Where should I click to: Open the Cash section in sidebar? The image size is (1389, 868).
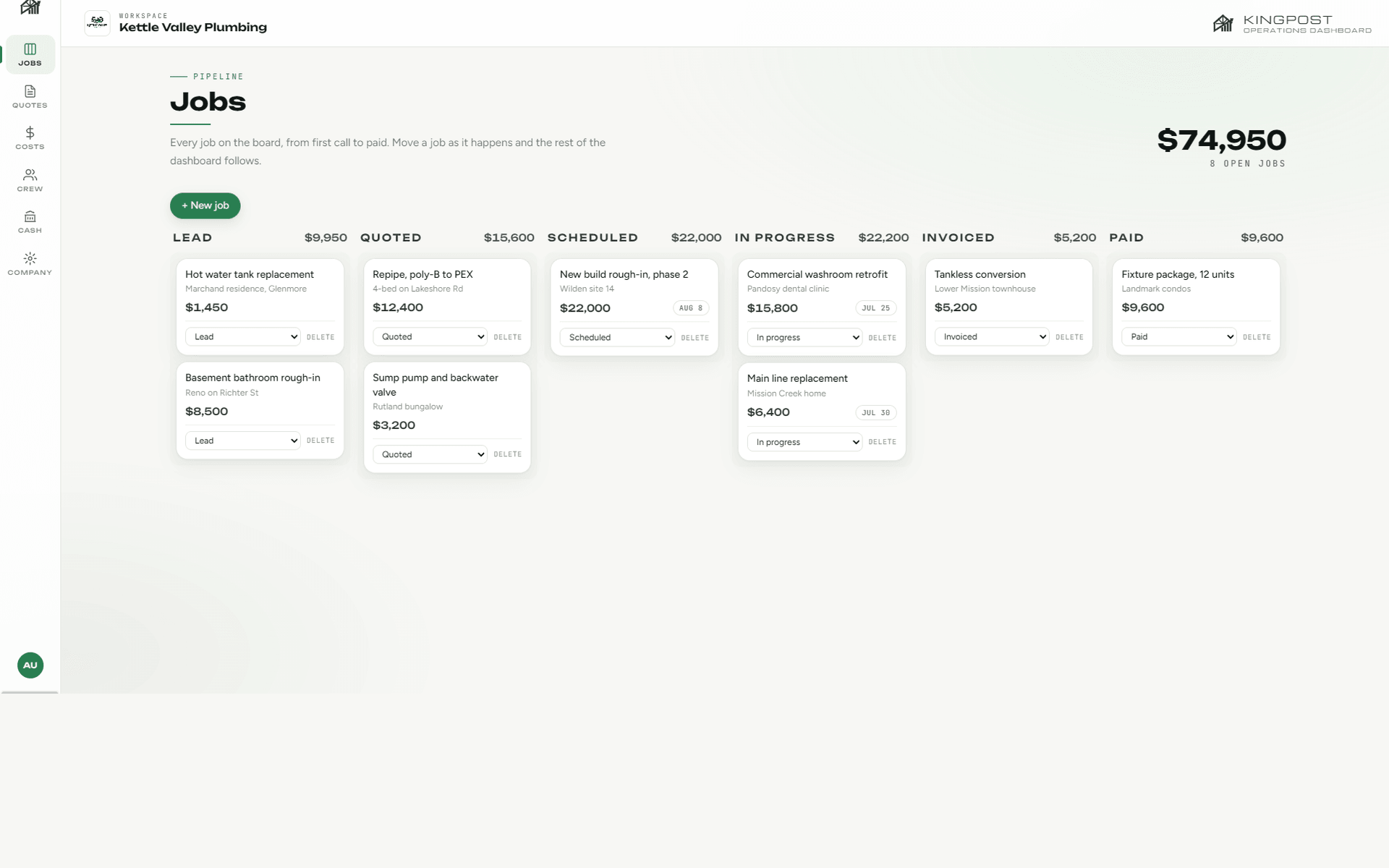[x=30, y=222]
